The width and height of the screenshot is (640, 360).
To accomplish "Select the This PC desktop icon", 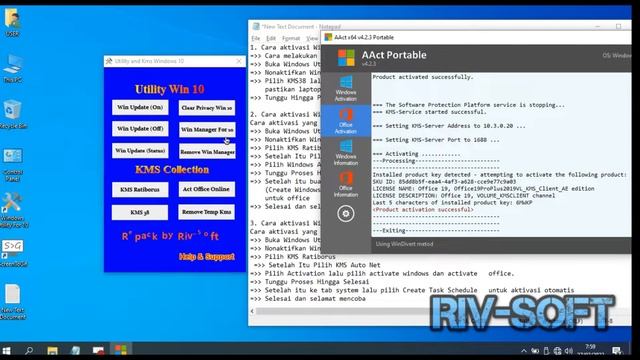I will tap(13, 68).
